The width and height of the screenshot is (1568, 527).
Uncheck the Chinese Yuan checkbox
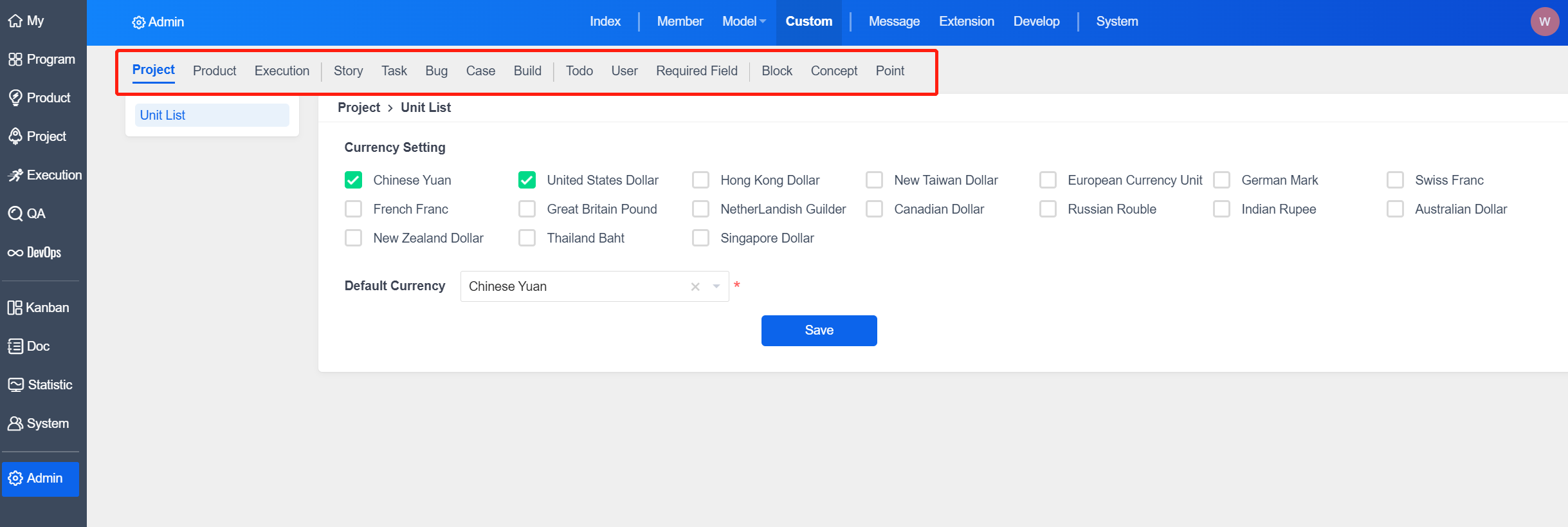click(x=353, y=180)
